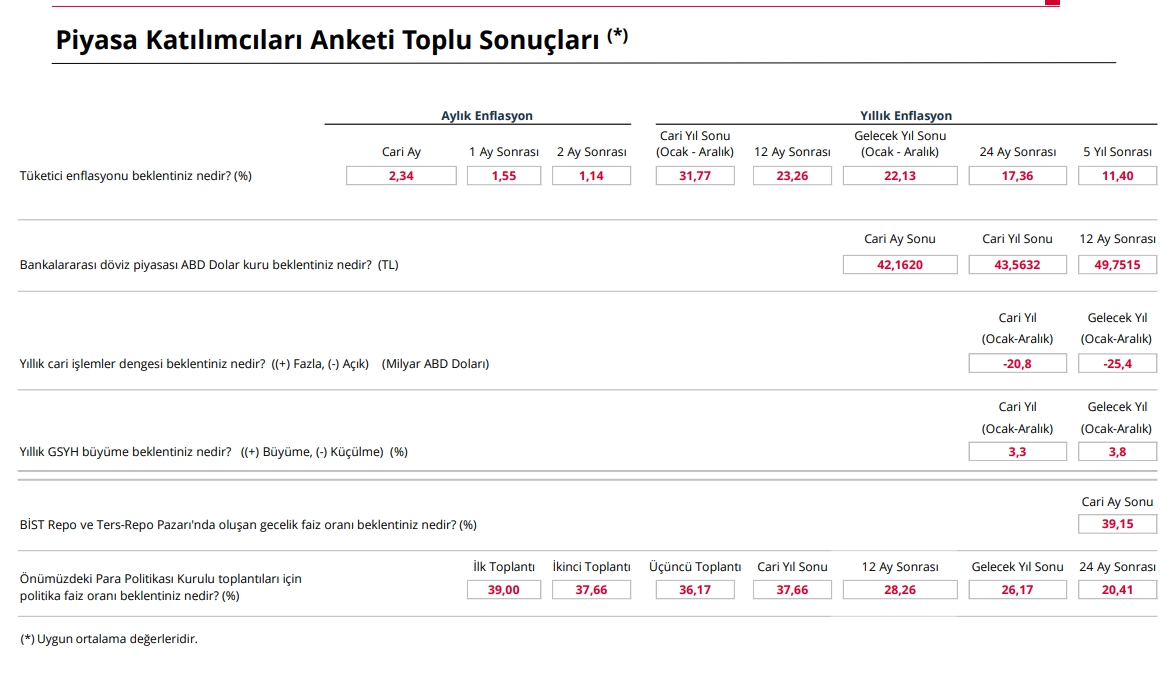Click the Yıllık Enflasyon column group header
The width and height of the screenshot is (1171, 674).
(906, 116)
